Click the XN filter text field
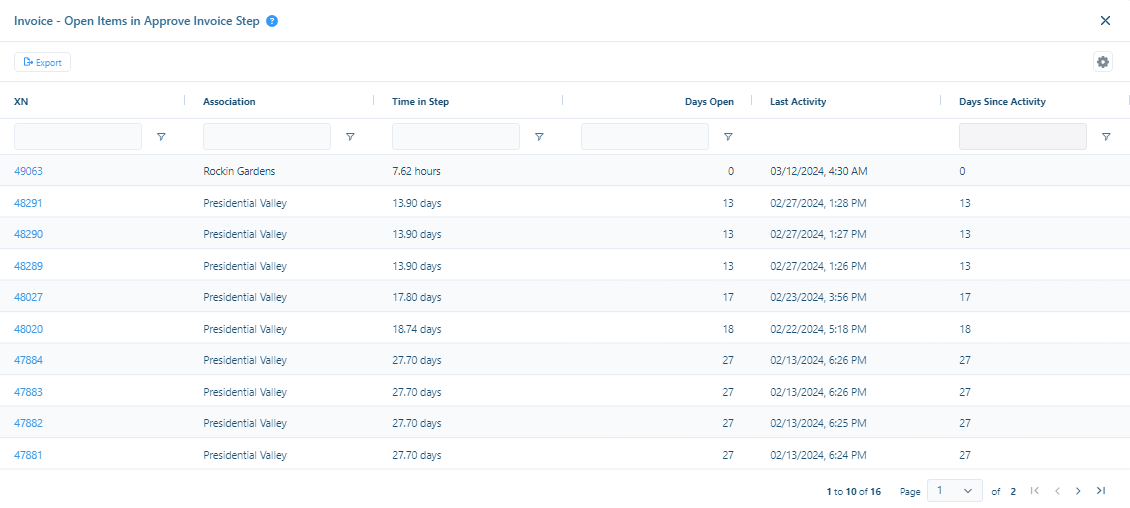This screenshot has height=508, width=1130. pyautogui.click(x=78, y=137)
